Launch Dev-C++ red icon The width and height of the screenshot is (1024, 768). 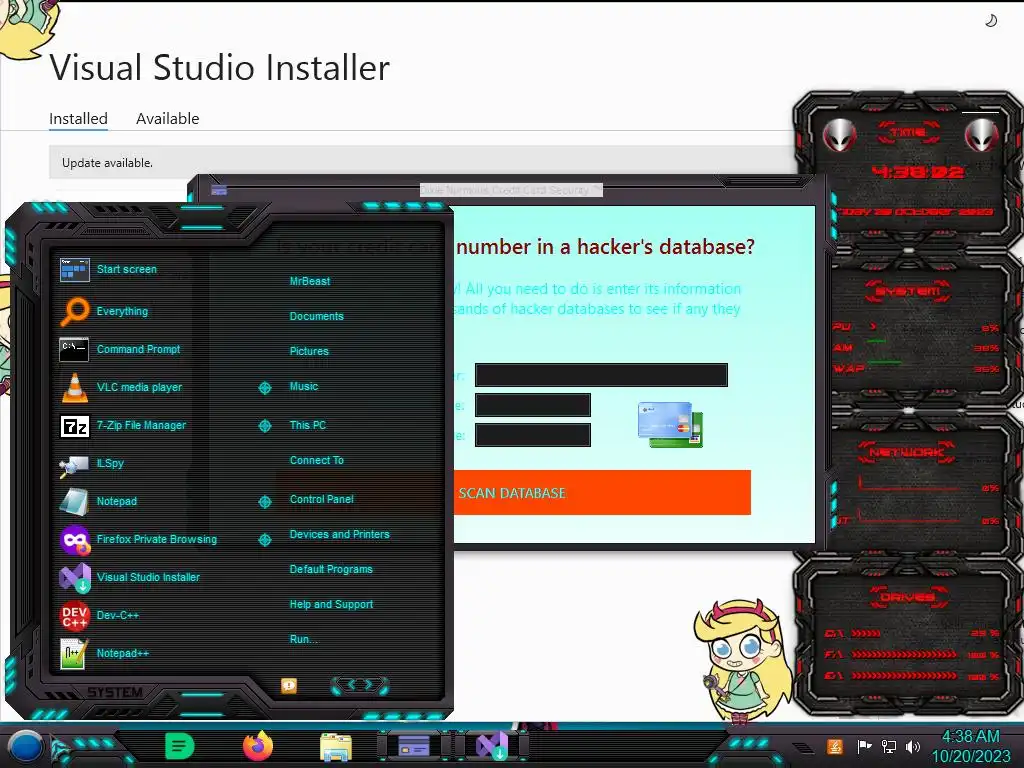74,615
